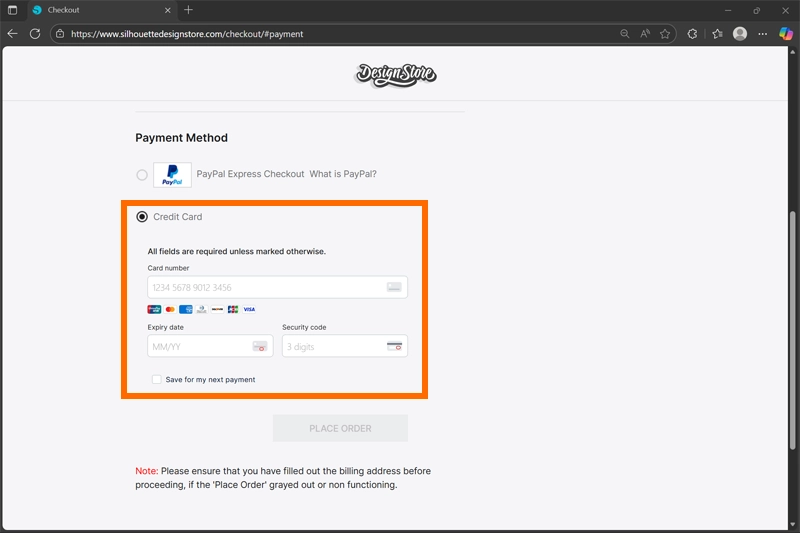Open the browser Extensions icon
Viewport: 800px width, 533px height.
692,34
